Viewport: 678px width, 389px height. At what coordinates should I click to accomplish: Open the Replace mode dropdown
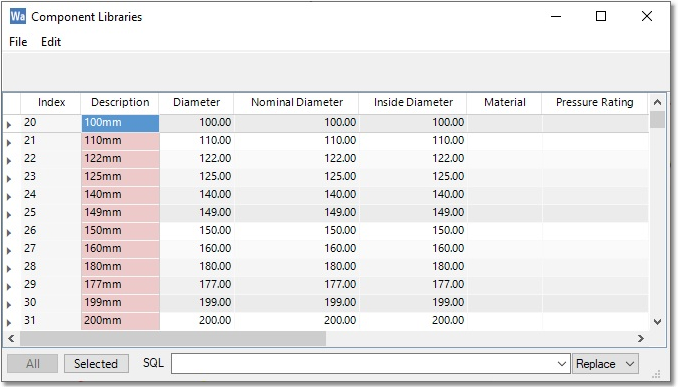coord(605,363)
